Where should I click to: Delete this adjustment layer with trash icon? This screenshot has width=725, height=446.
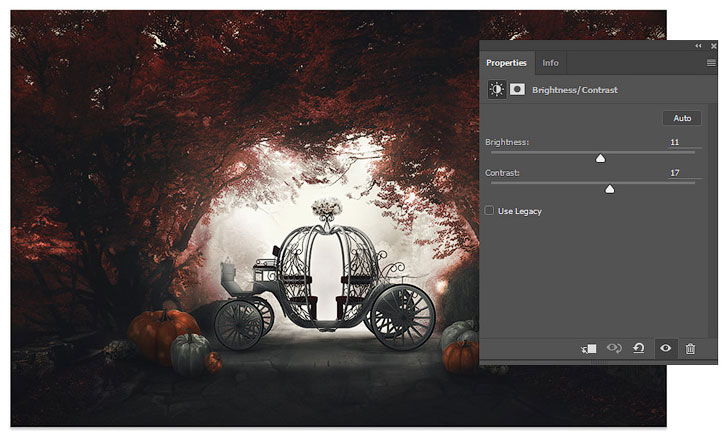(x=690, y=348)
